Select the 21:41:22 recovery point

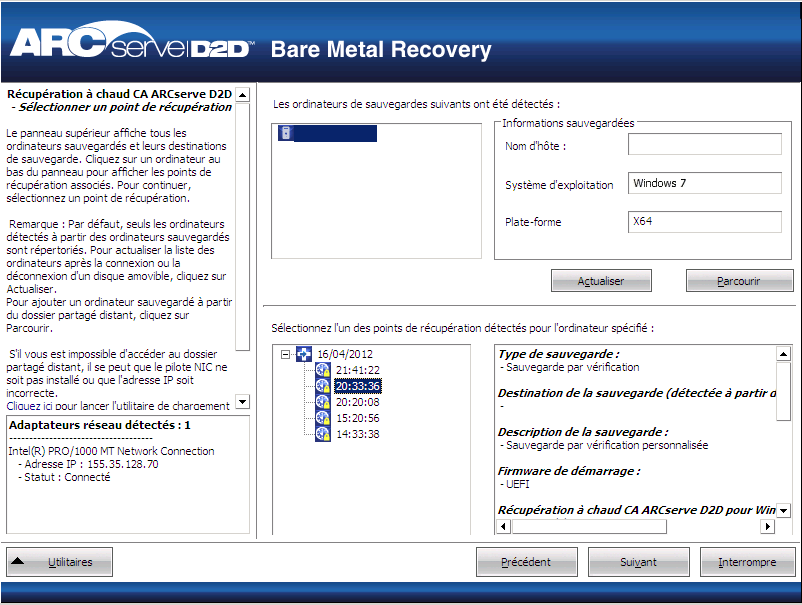pyautogui.click(x=358, y=370)
